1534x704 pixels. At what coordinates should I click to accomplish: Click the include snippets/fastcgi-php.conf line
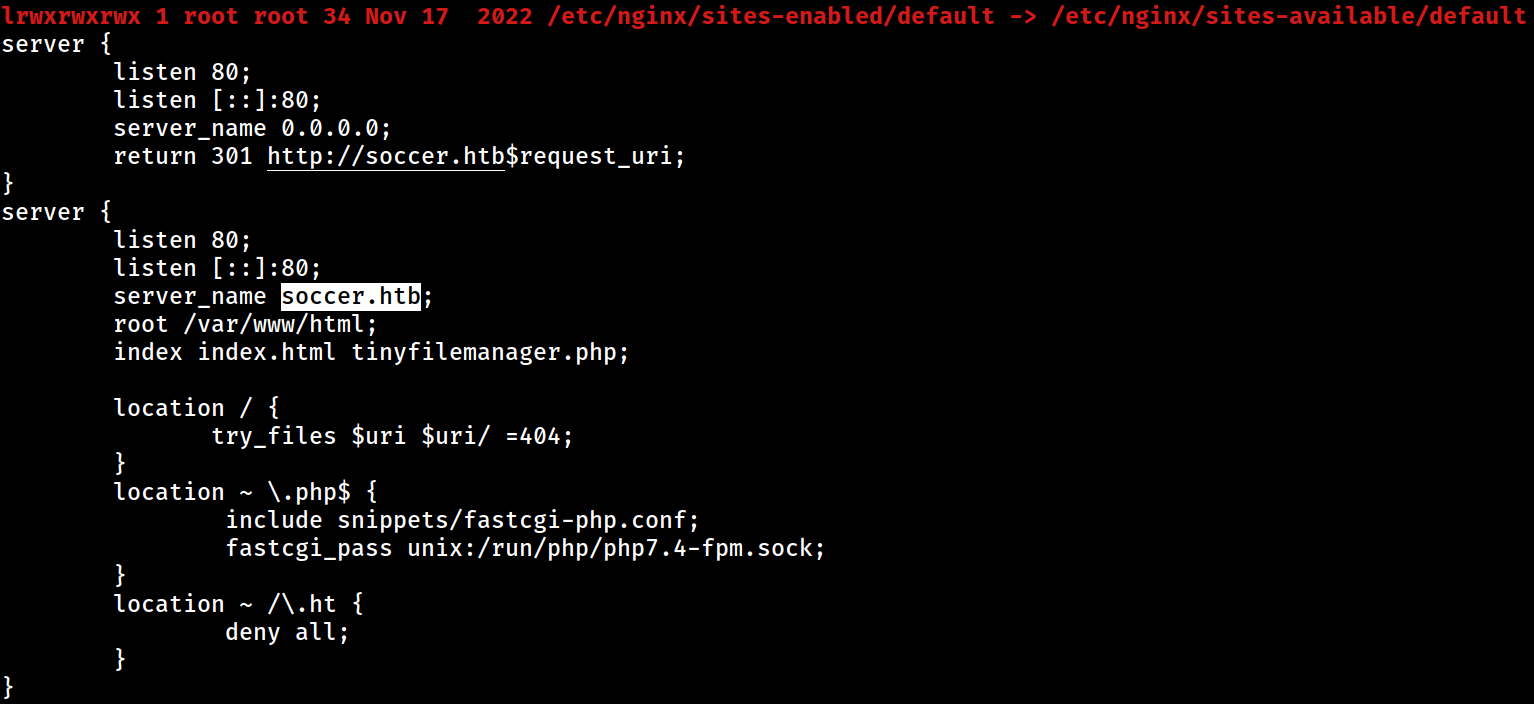[462, 520]
